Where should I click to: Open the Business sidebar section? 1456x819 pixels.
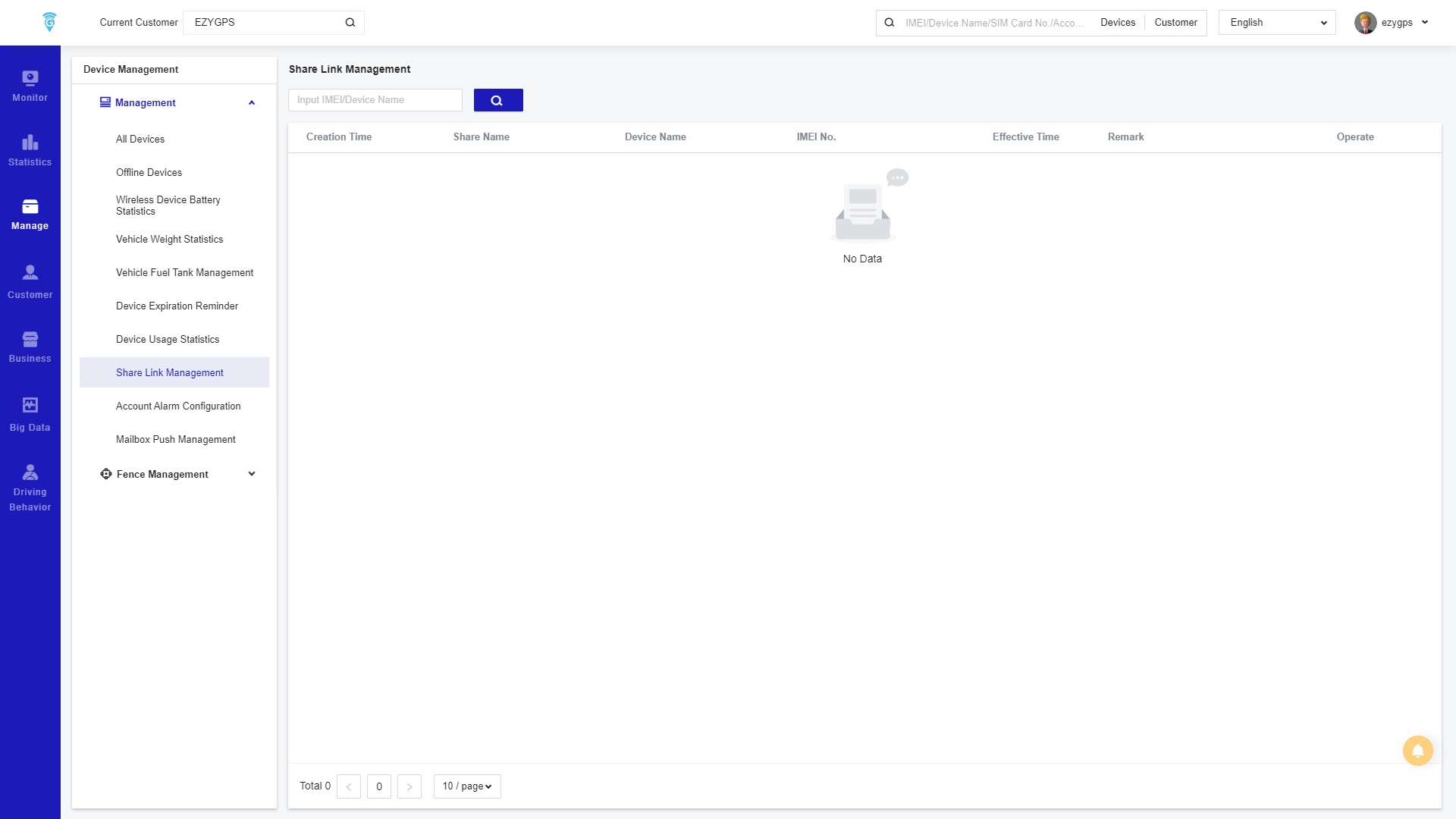[x=30, y=347]
